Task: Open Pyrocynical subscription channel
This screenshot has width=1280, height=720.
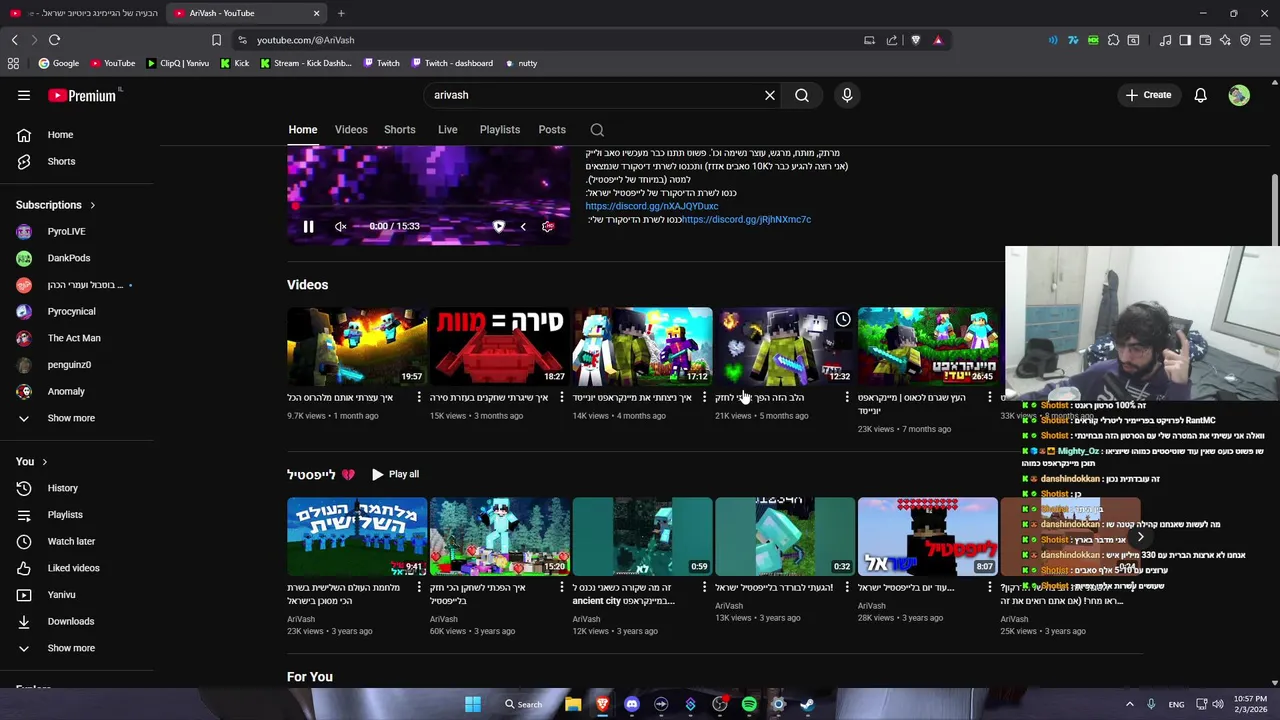Action: (77, 311)
